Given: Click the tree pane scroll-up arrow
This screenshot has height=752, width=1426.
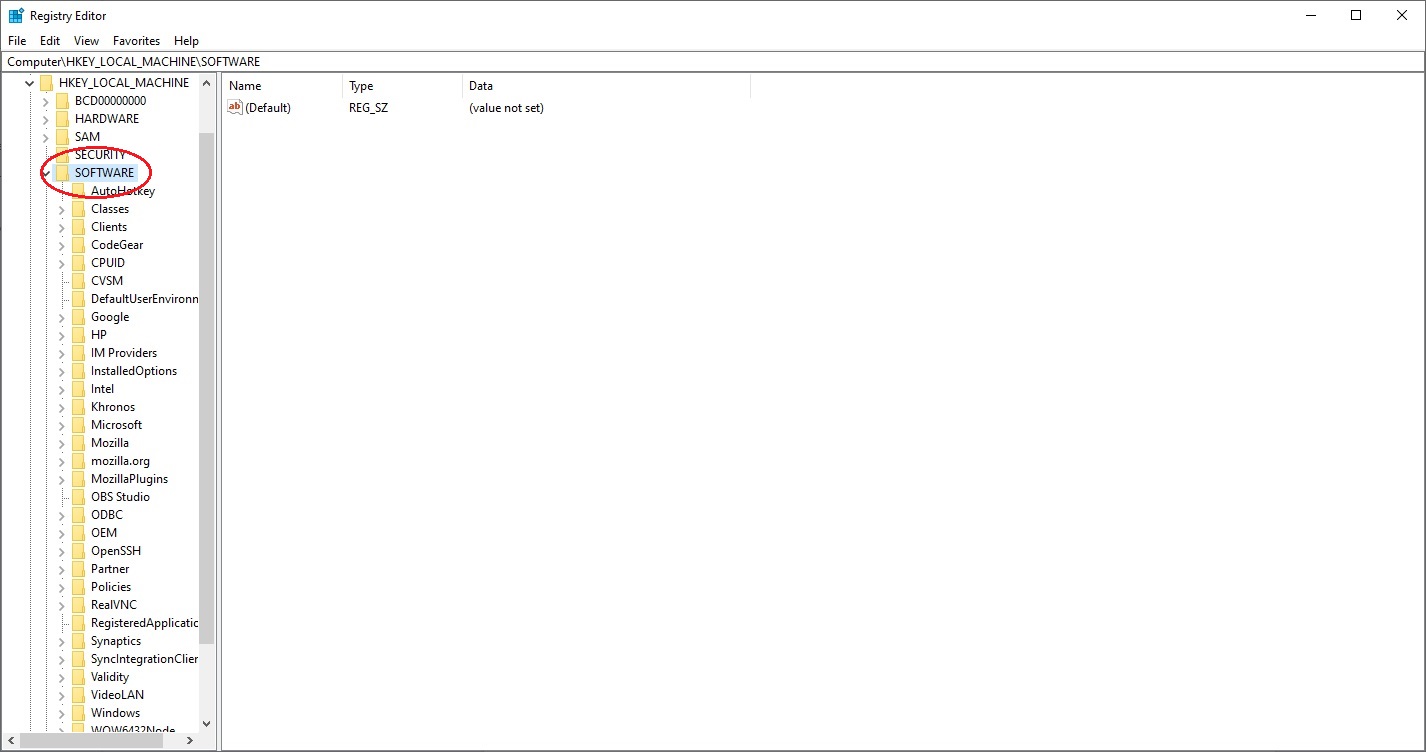Looking at the screenshot, I should click(x=207, y=83).
